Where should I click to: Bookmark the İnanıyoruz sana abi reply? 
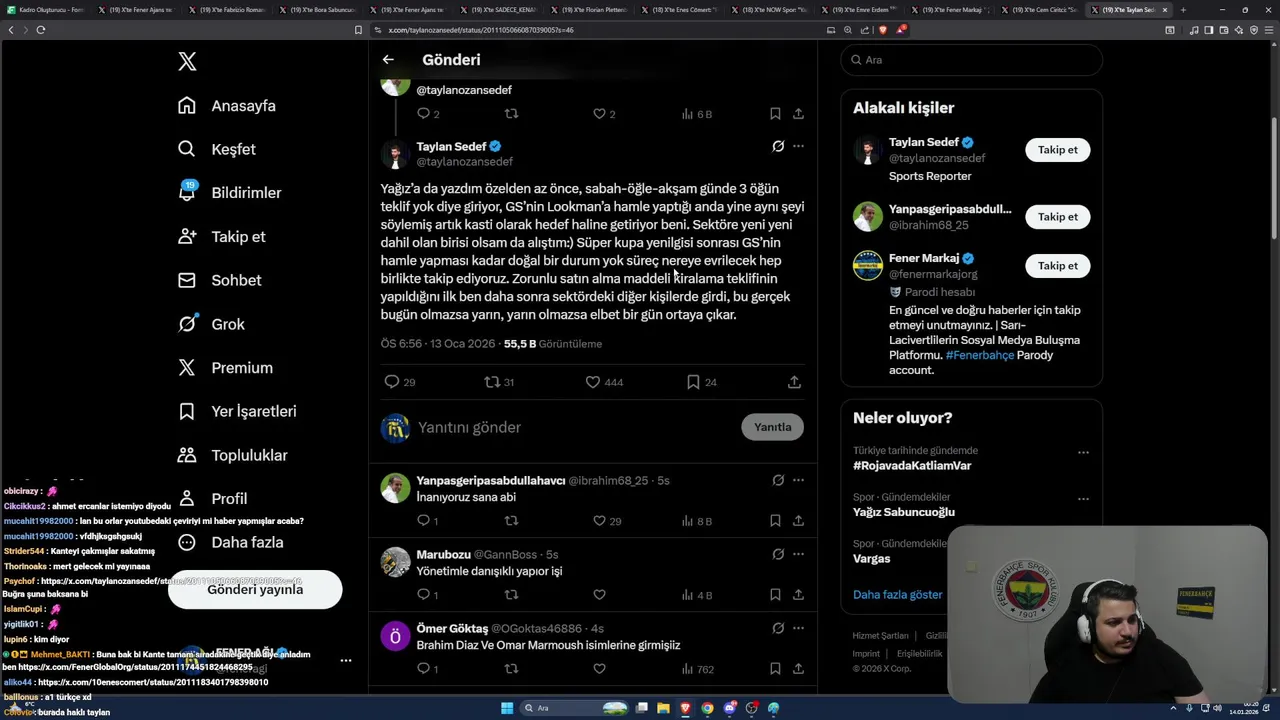pyautogui.click(x=775, y=521)
